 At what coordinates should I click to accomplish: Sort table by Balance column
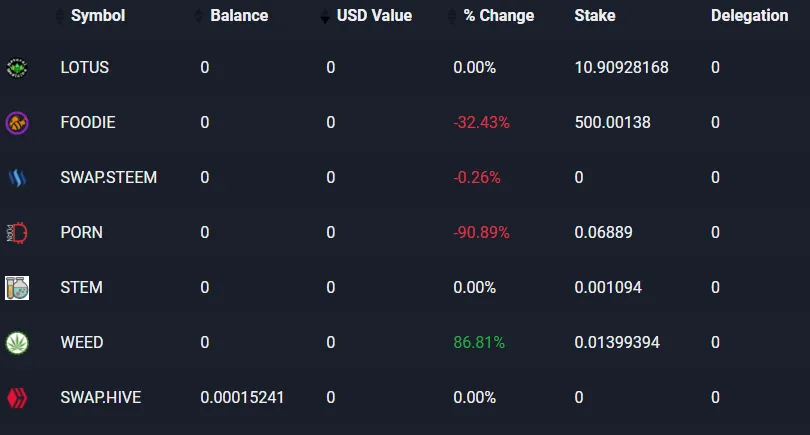click(x=239, y=15)
